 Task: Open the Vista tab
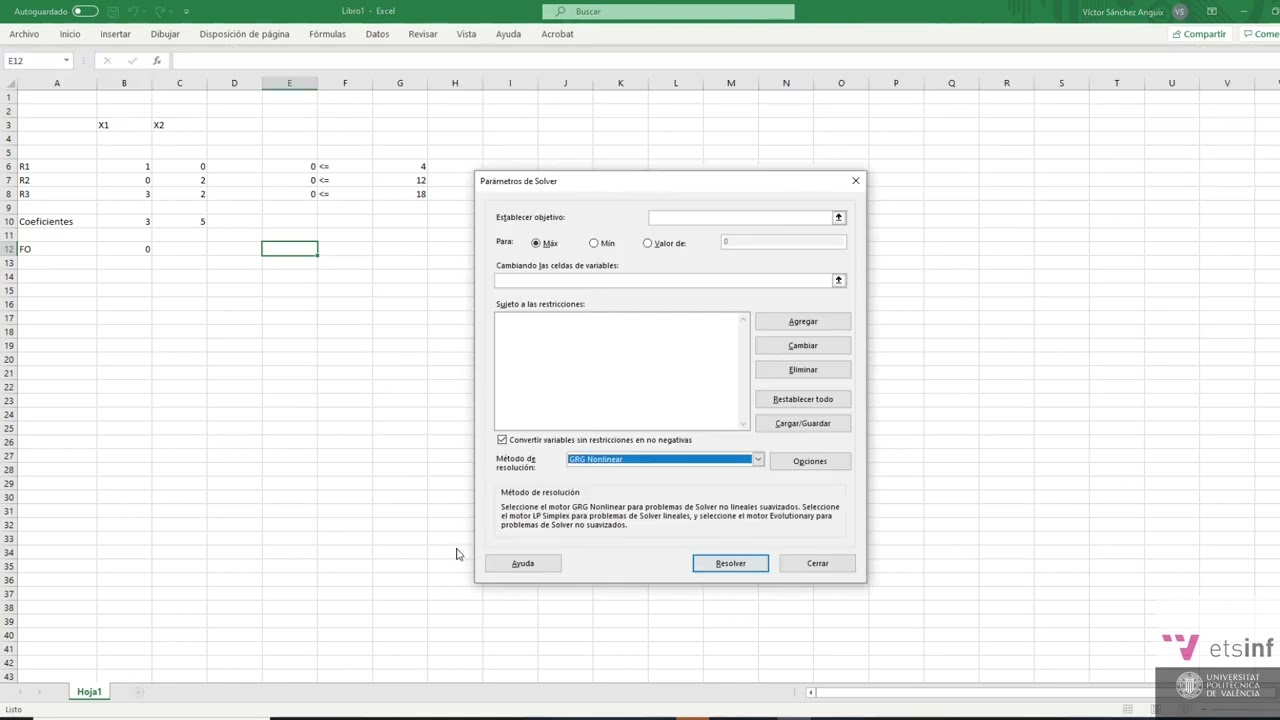pyautogui.click(x=466, y=34)
